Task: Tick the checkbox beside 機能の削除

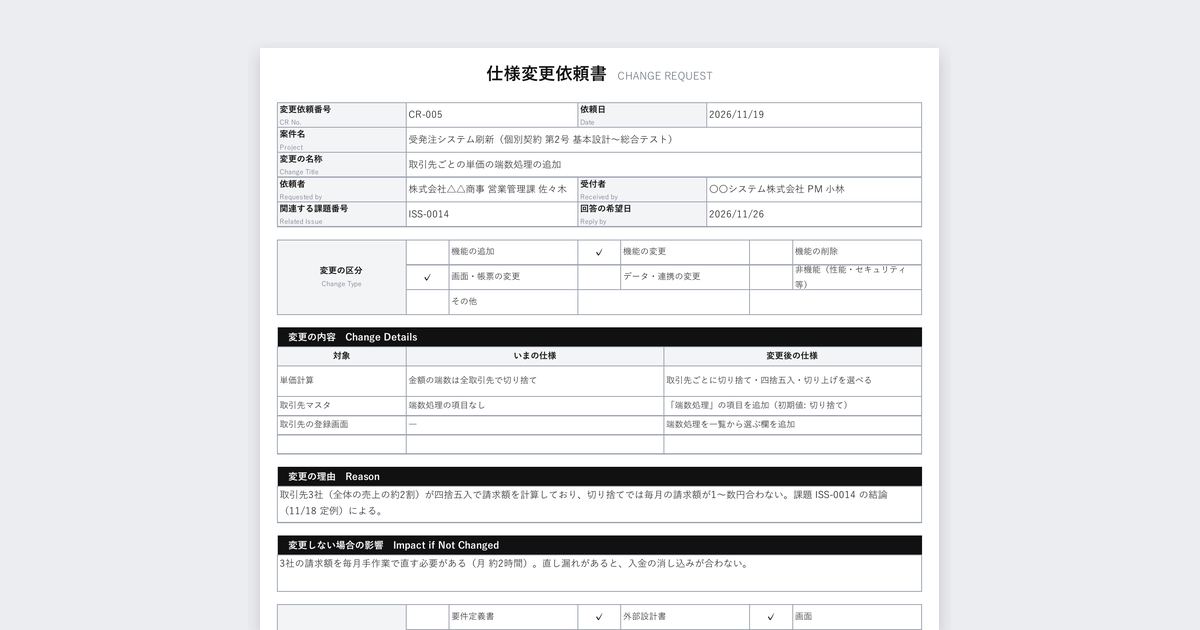Action: click(771, 252)
